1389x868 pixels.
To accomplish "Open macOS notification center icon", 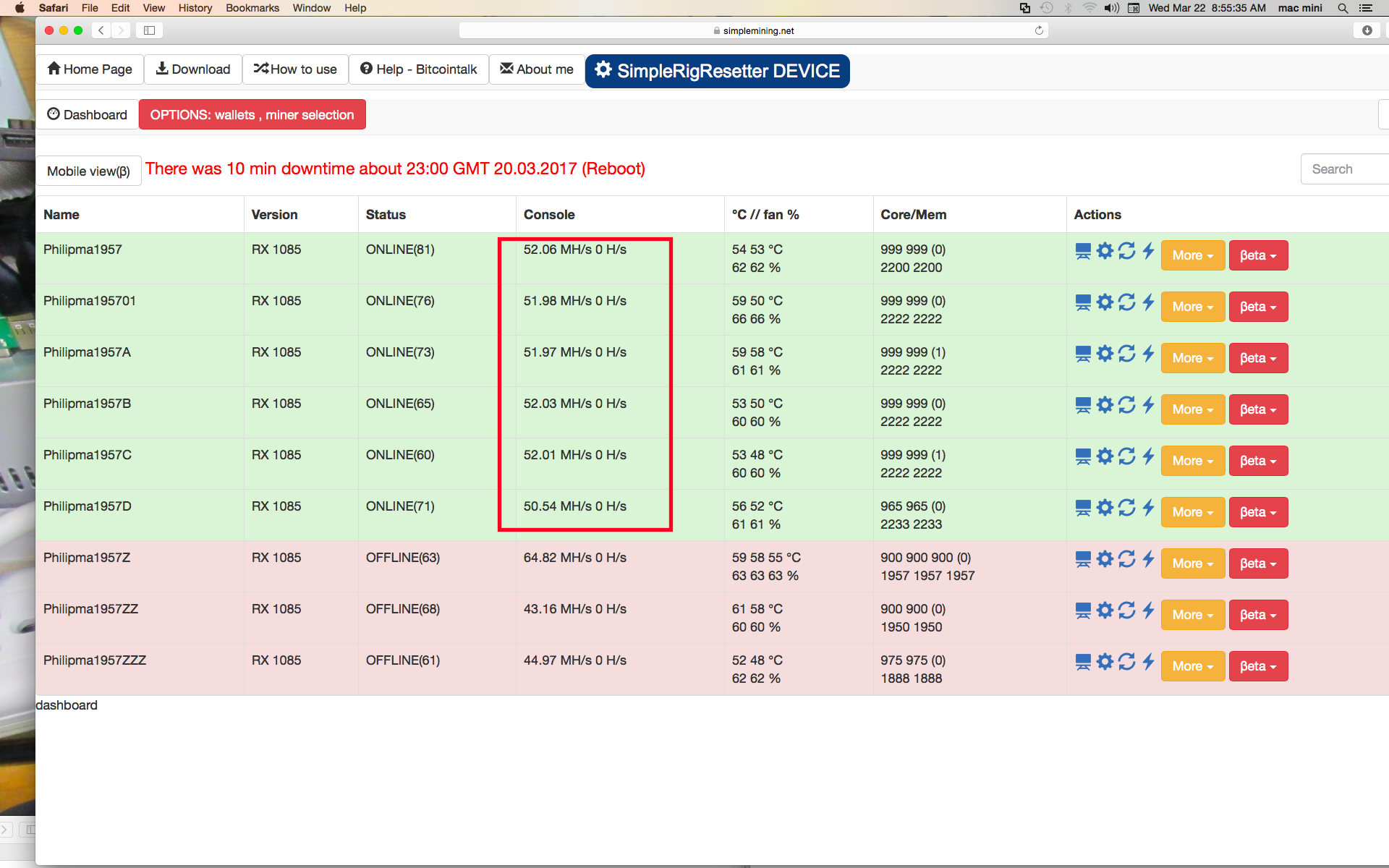I will [1366, 8].
